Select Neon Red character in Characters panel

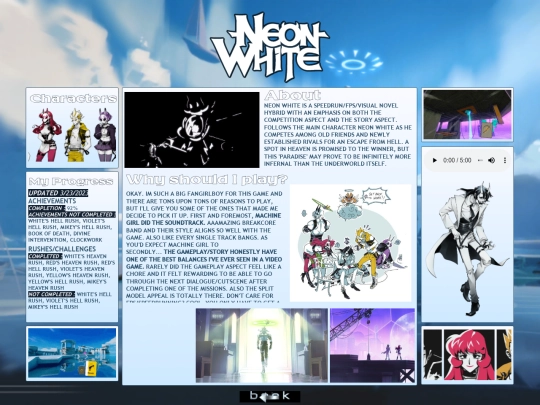click(47, 134)
